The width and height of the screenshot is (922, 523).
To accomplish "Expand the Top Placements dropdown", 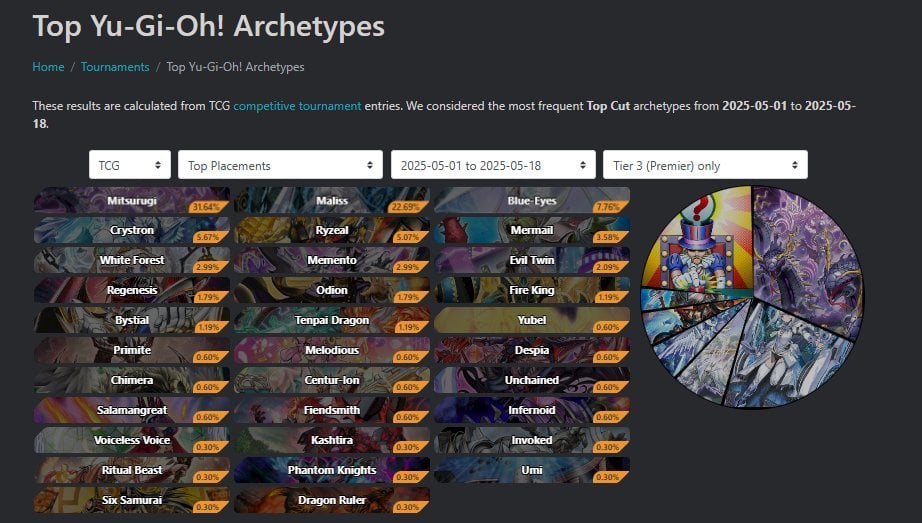I will [x=280, y=165].
